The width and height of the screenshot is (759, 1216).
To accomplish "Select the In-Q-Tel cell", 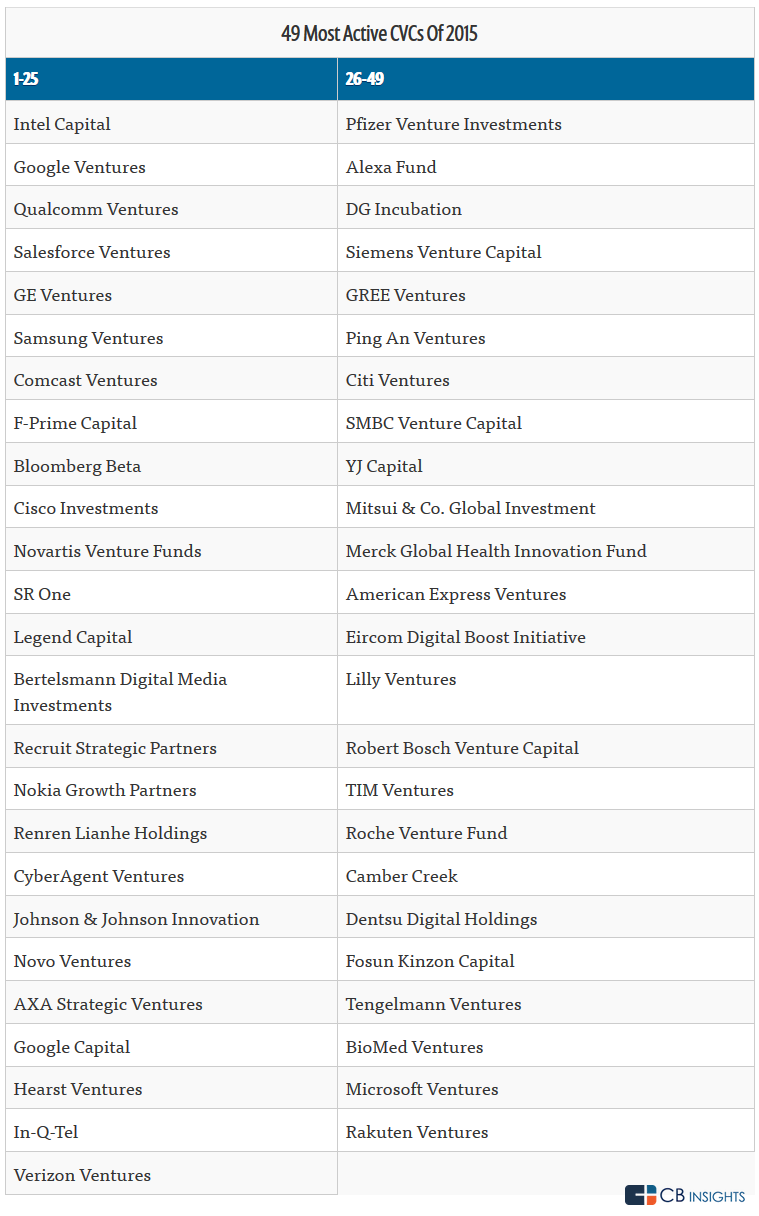I will 46,1132.
